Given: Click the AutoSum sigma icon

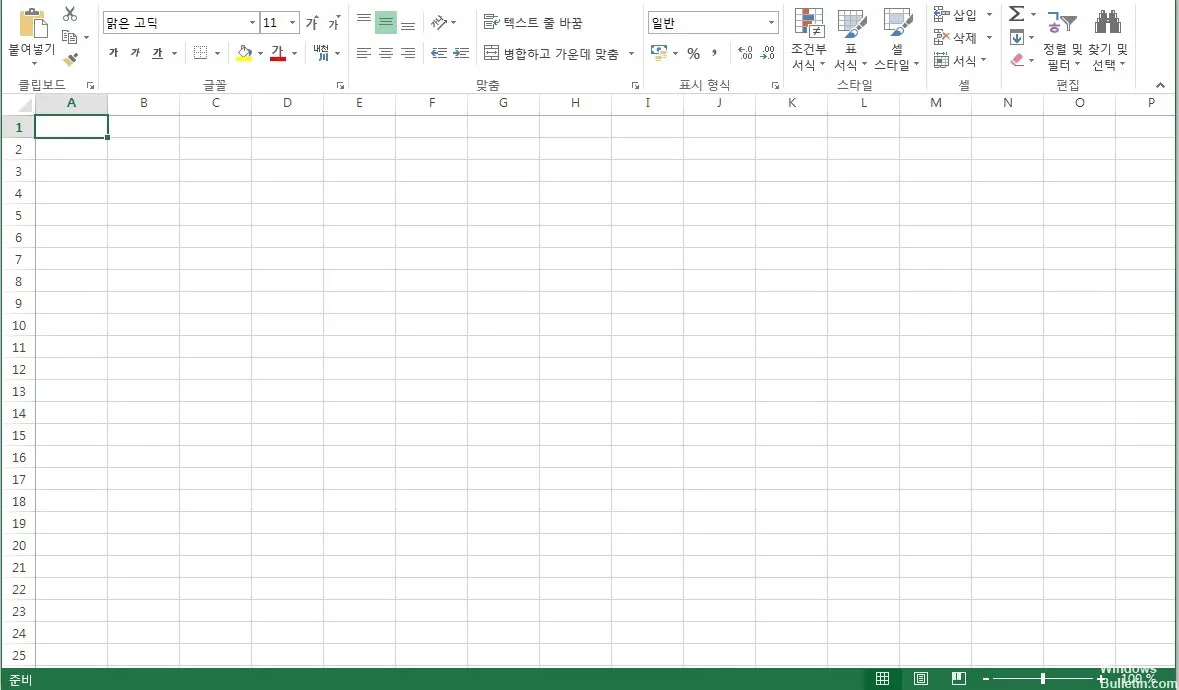Looking at the screenshot, I should pos(1016,14).
